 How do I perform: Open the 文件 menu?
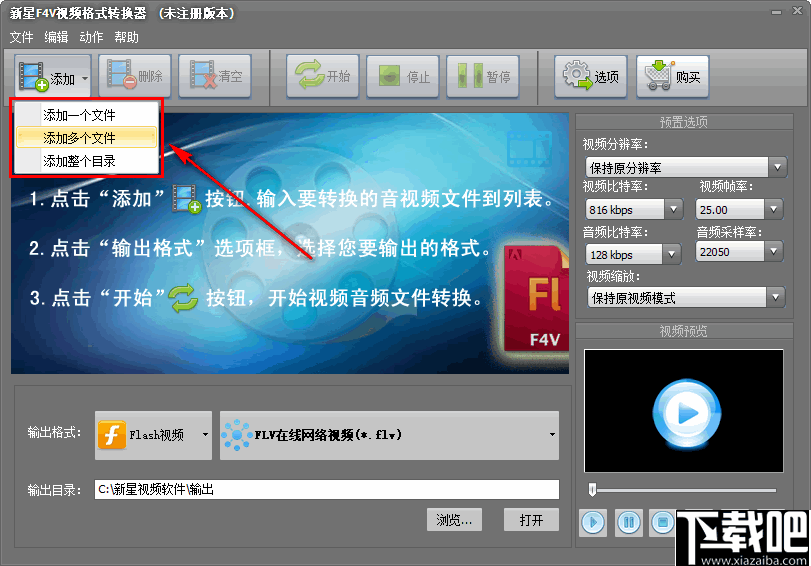(21, 37)
